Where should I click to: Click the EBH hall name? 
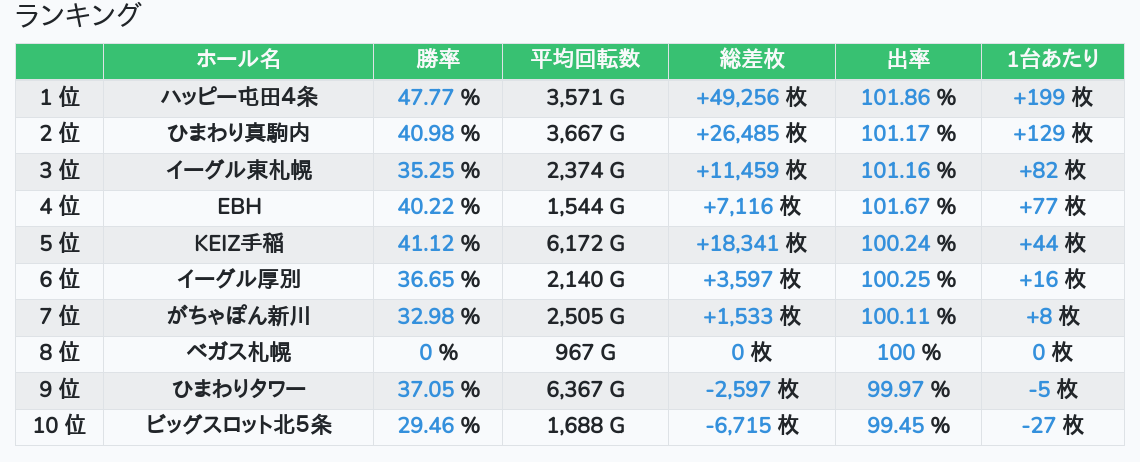click(238, 207)
